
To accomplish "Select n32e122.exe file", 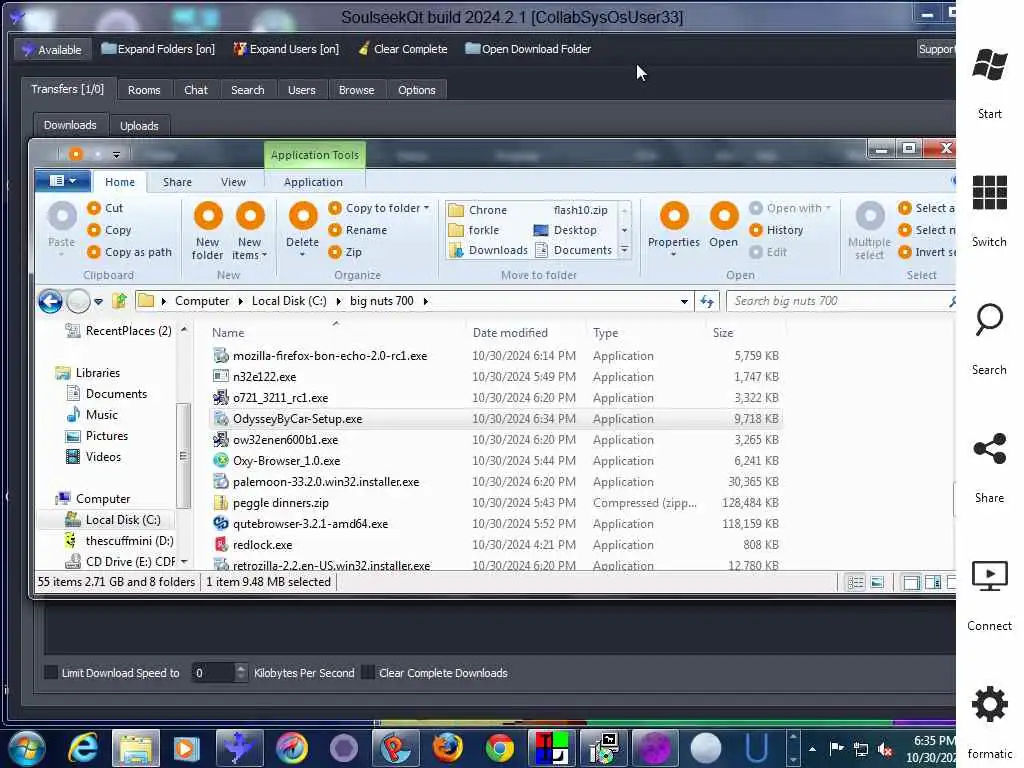I will coord(264,377).
